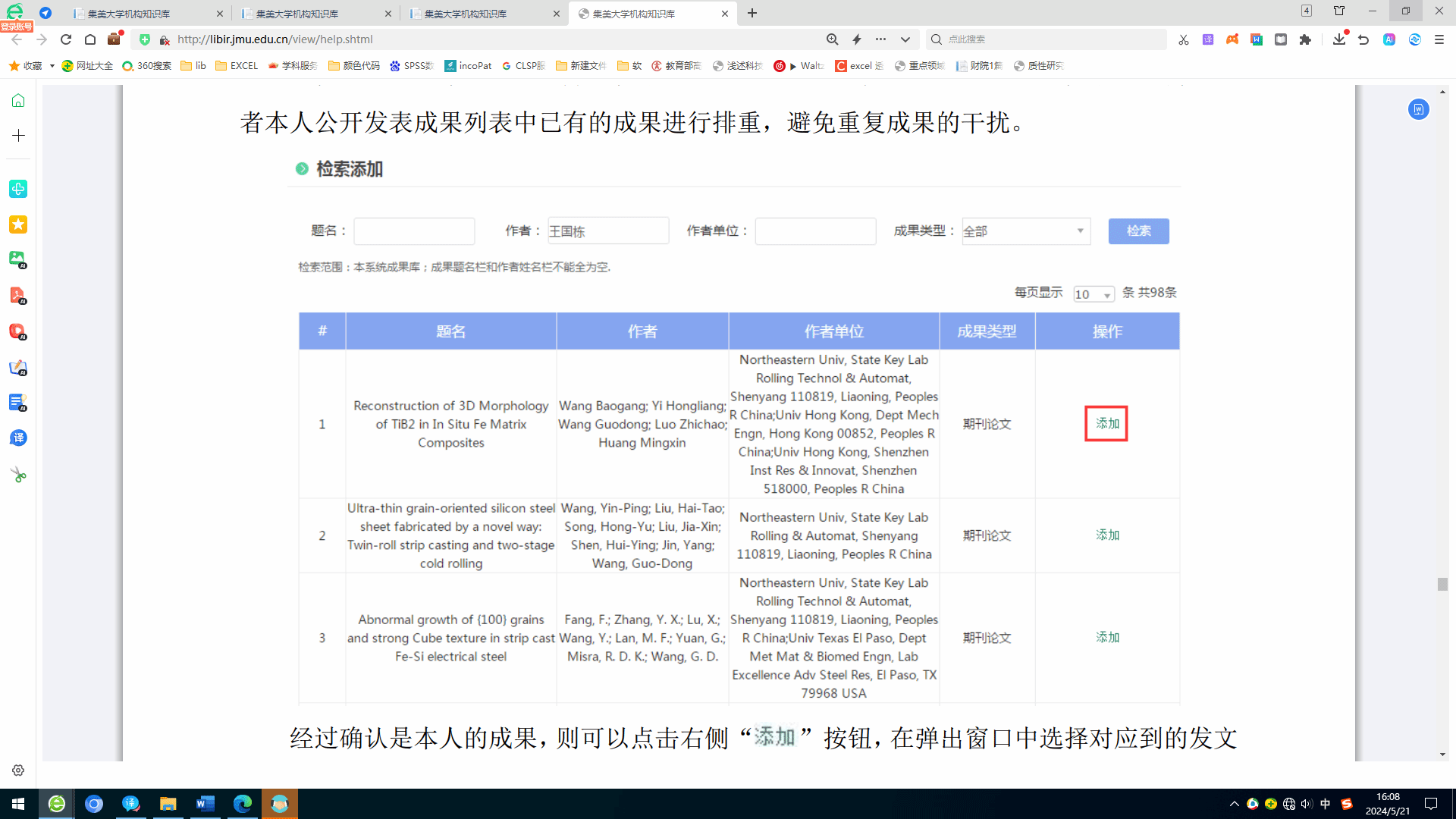Click the browser back arrow
Viewport: 1456px width, 819px height.
tap(17, 39)
